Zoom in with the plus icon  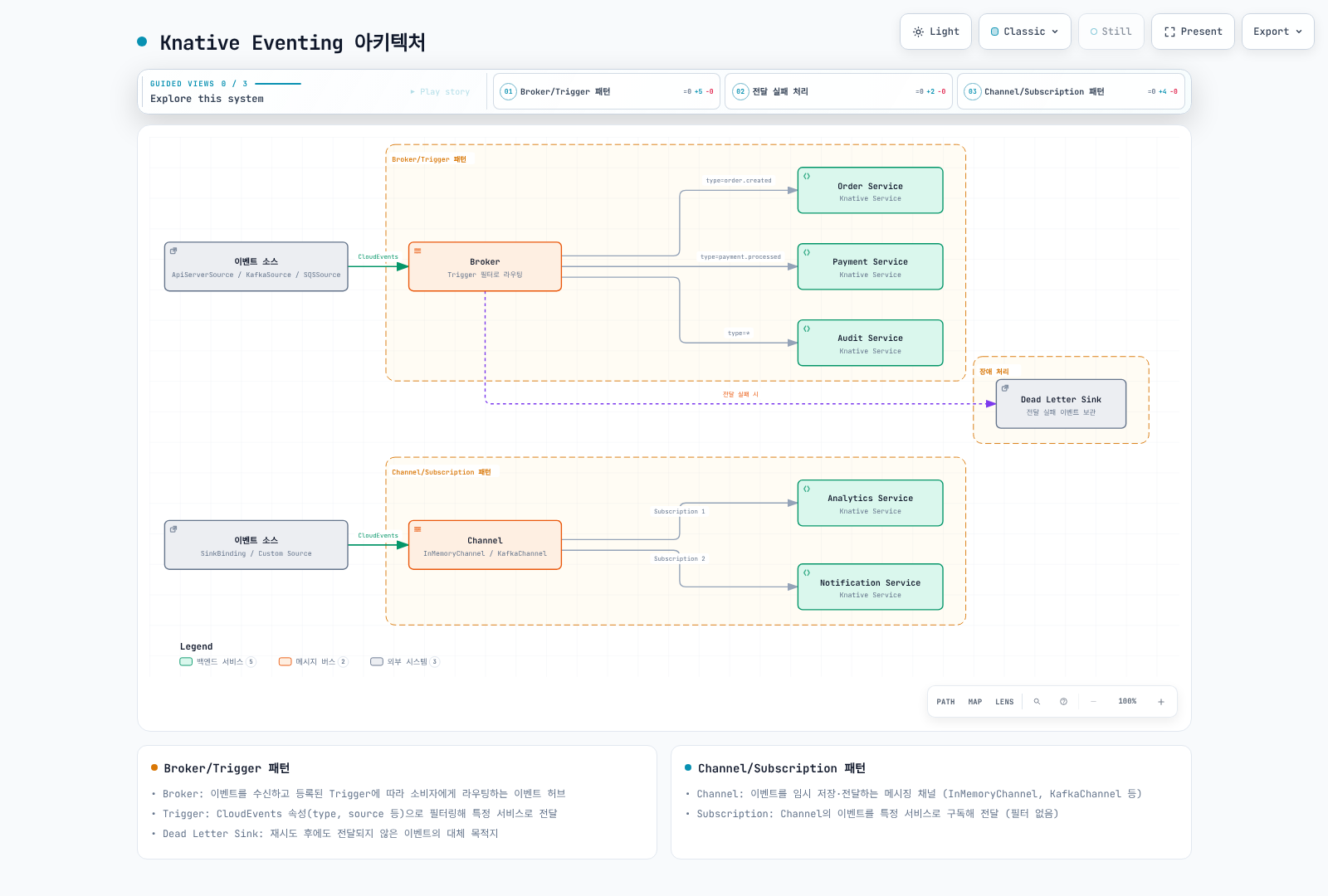[1161, 702]
